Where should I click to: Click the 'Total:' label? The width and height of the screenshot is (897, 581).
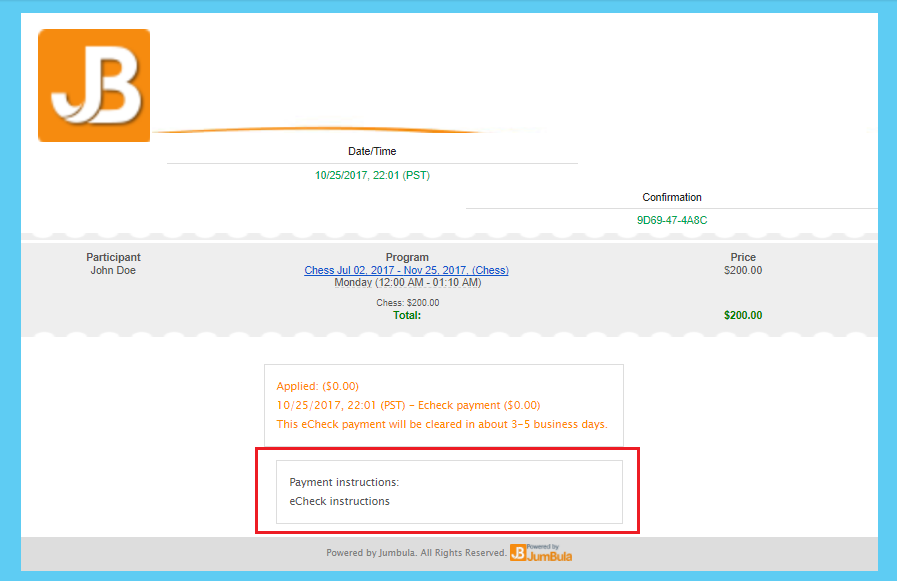coord(407,315)
